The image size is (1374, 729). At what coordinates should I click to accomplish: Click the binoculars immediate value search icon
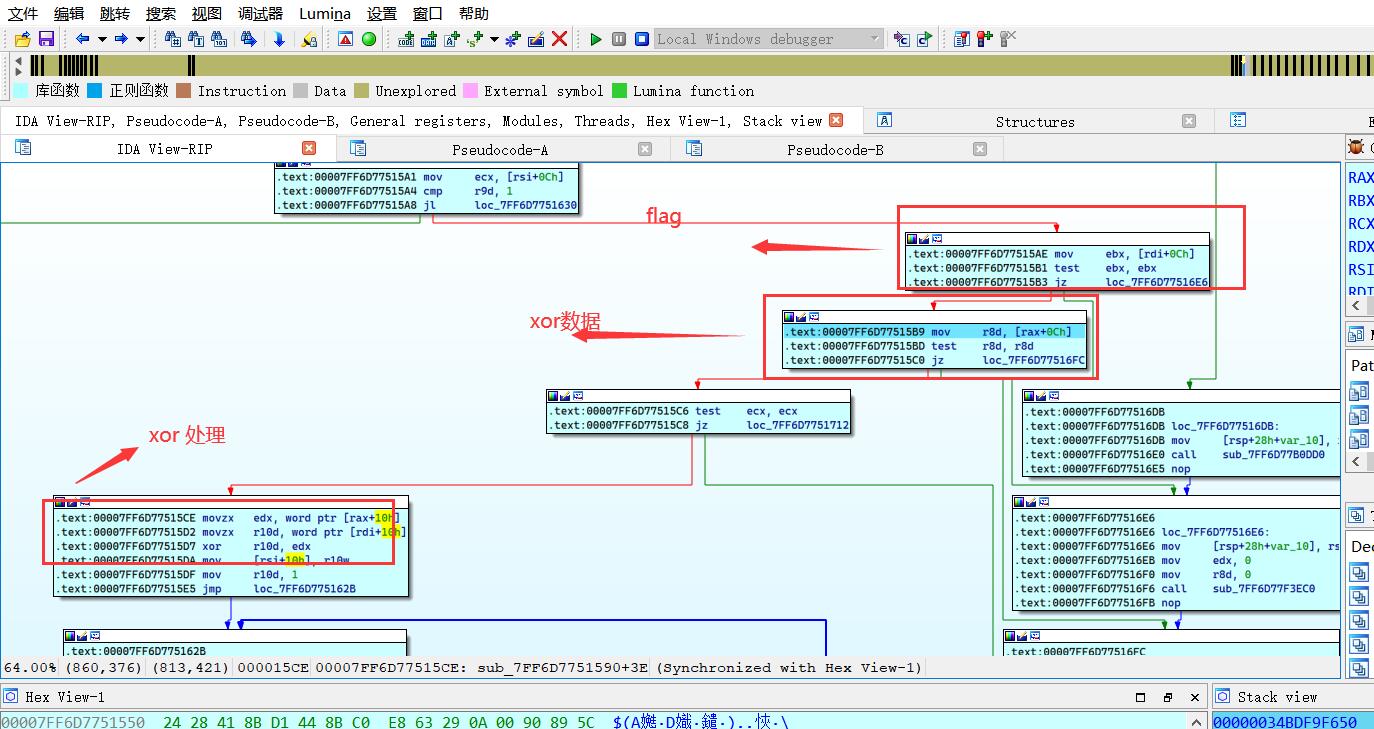(173, 39)
